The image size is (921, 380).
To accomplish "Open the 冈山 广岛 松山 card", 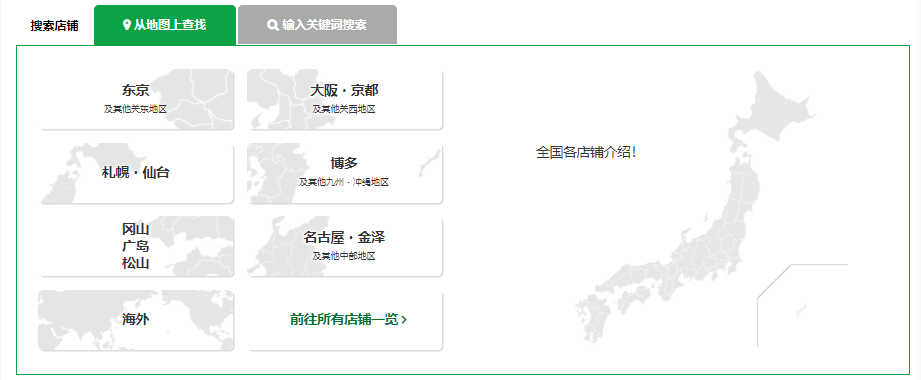I will click(136, 247).
